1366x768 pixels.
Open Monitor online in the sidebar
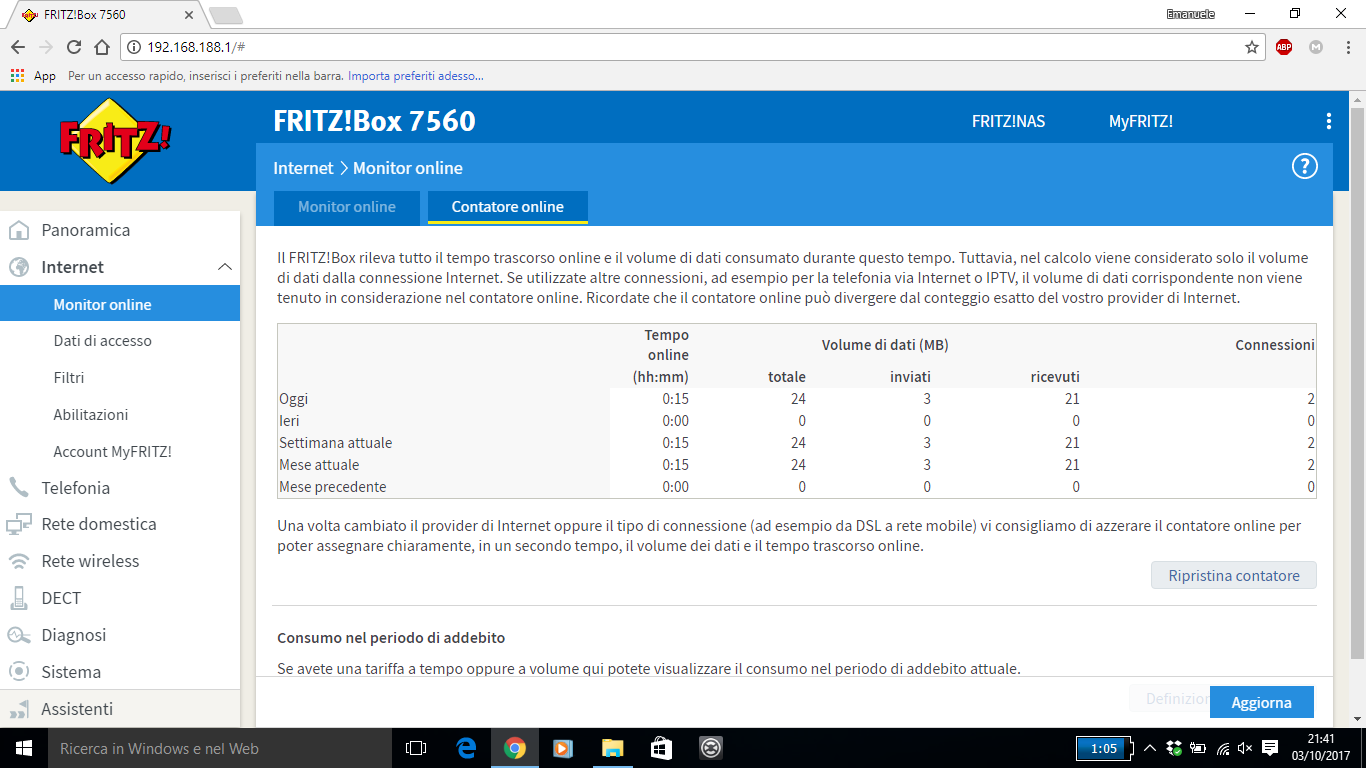[120, 304]
